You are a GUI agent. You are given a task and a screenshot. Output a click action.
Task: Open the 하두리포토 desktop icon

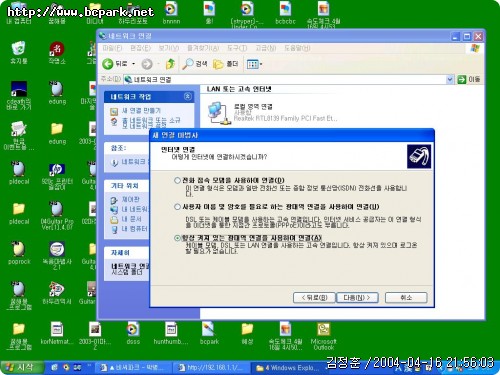(133, 13)
